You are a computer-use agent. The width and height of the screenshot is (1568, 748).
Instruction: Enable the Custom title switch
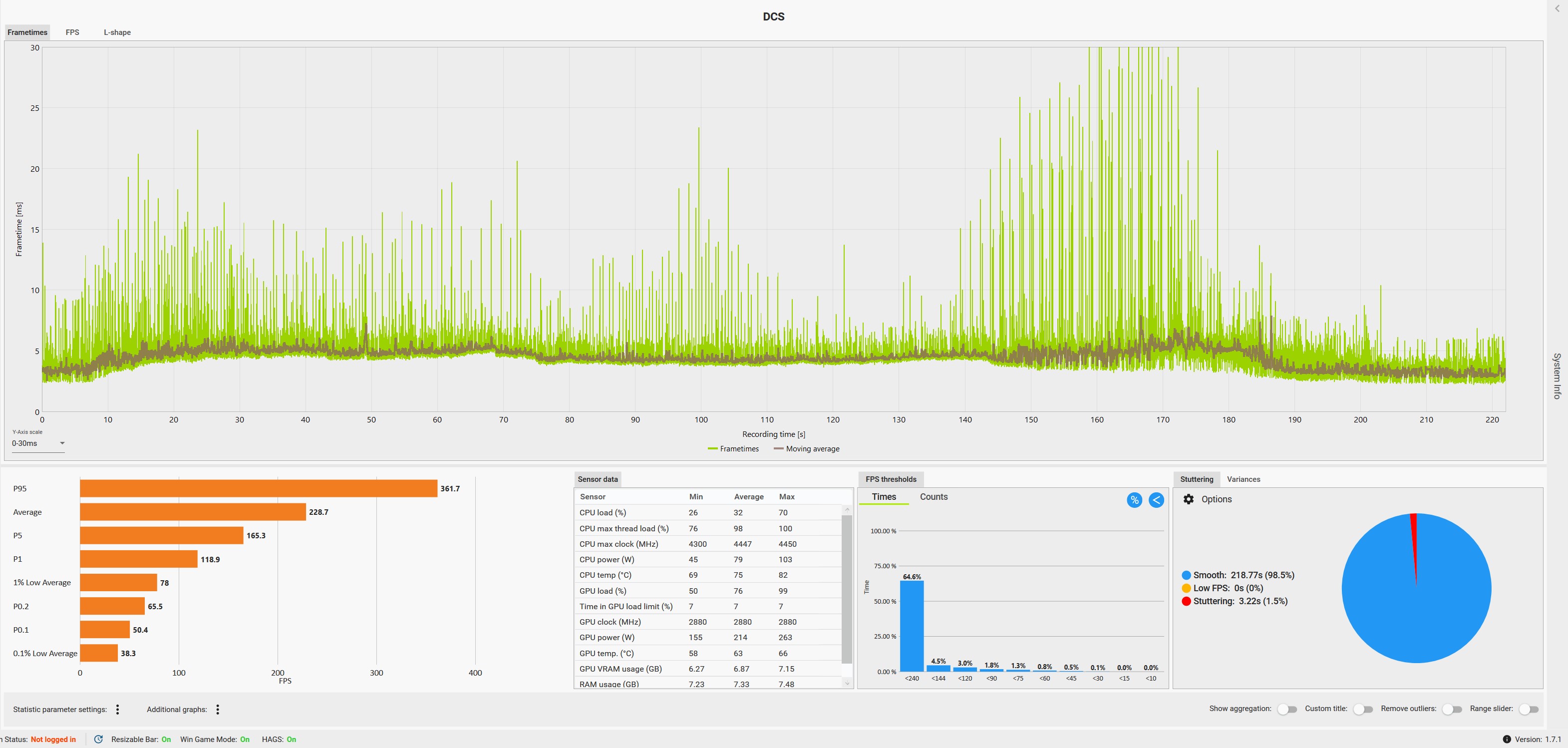pyautogui.click(x=1363, y=710)
